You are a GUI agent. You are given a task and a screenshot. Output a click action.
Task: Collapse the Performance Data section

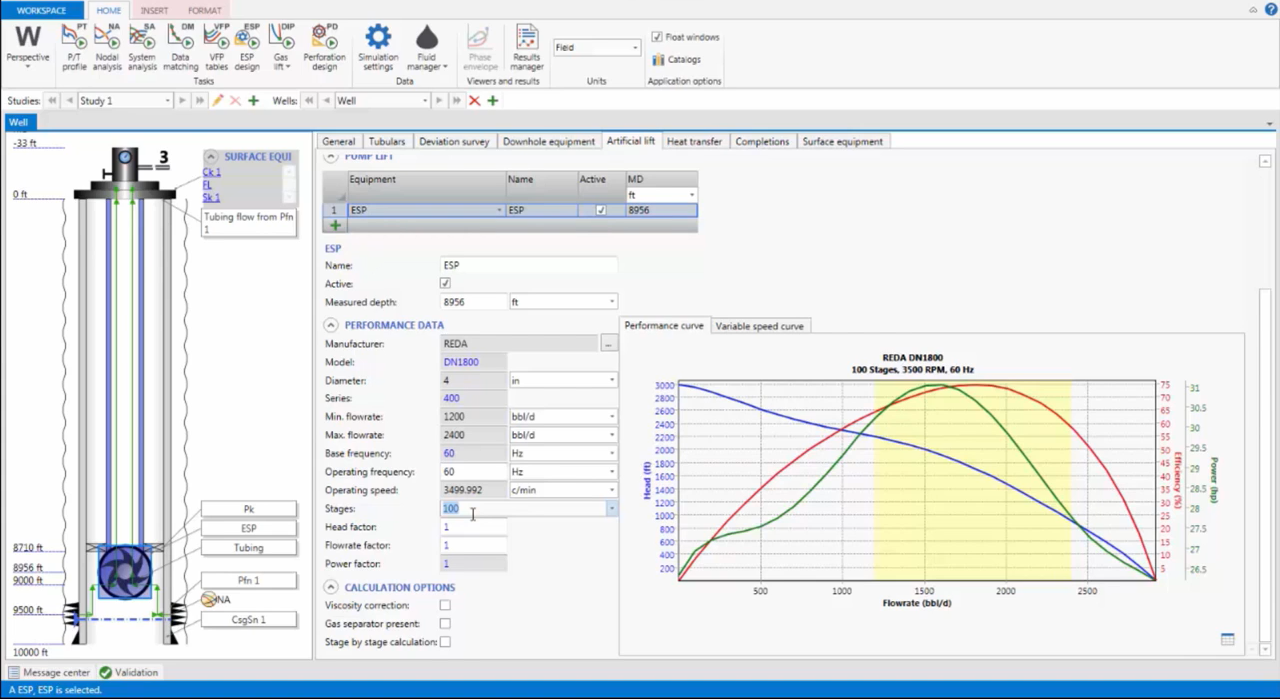331,325
